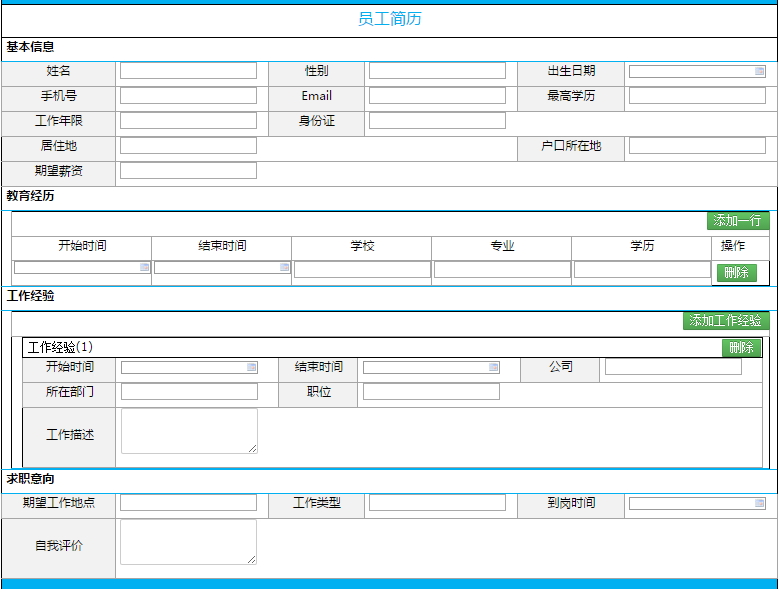Click the 身份证 input field
780x593 pixels.
click(x=437, y=121)
